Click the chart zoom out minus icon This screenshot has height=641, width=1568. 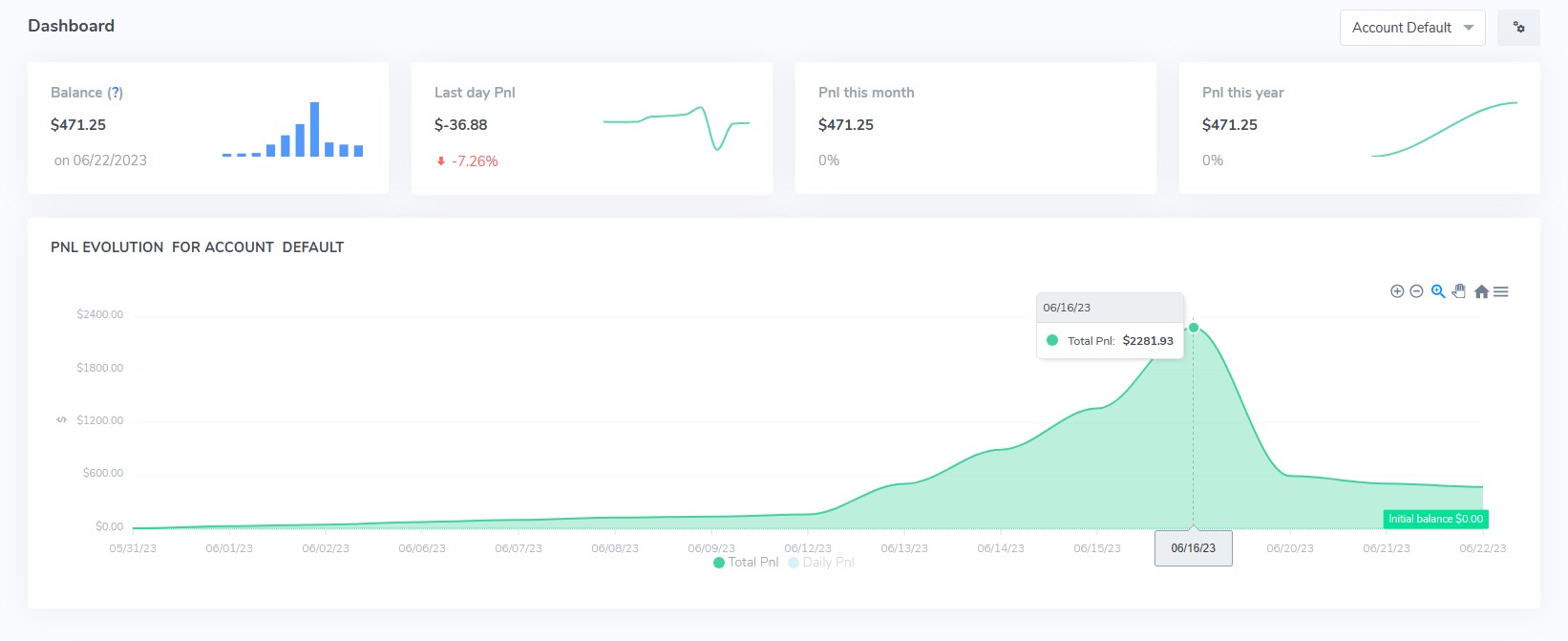(1417, 291)
